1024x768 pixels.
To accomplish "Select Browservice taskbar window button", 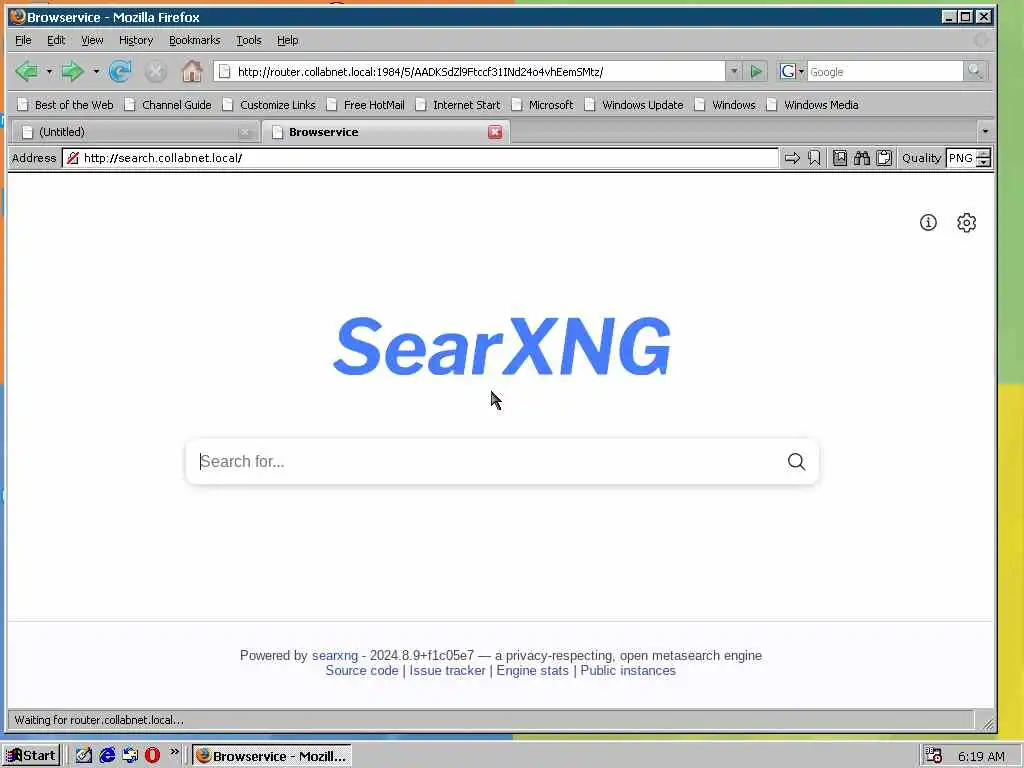I will coord(272,756).
